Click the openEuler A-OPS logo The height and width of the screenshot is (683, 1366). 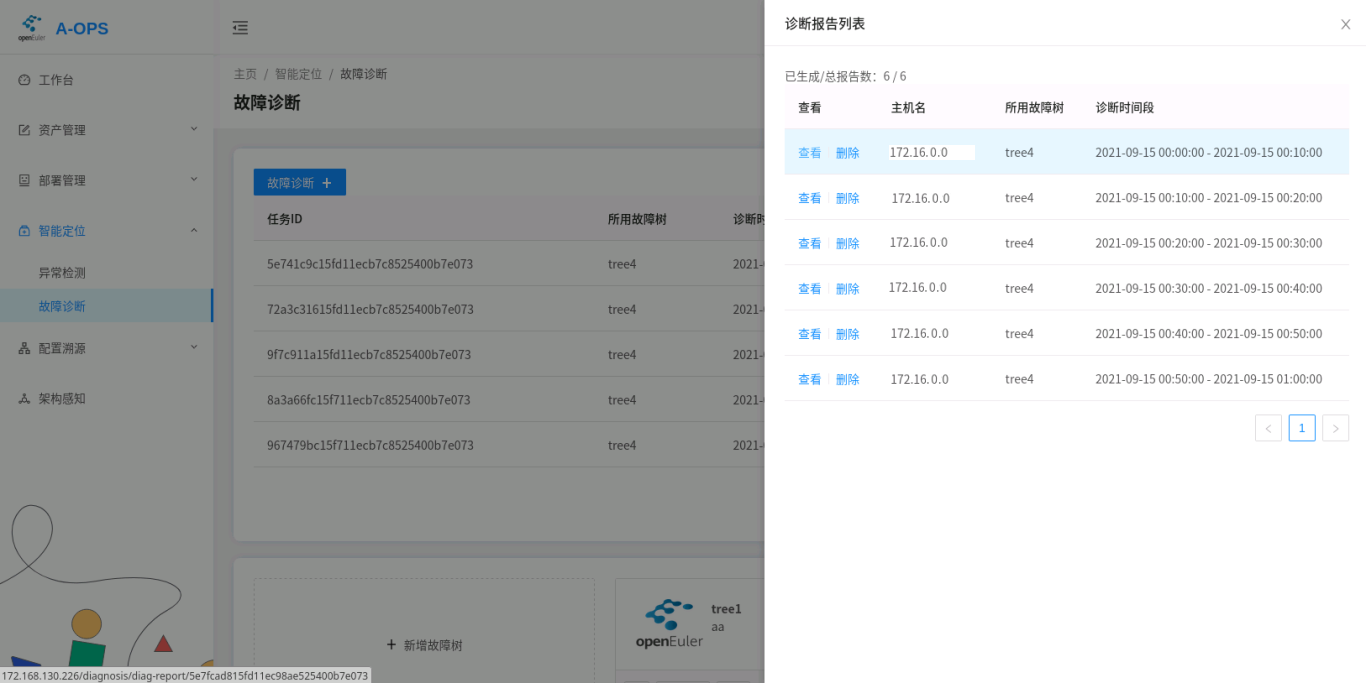click(32, 28)
